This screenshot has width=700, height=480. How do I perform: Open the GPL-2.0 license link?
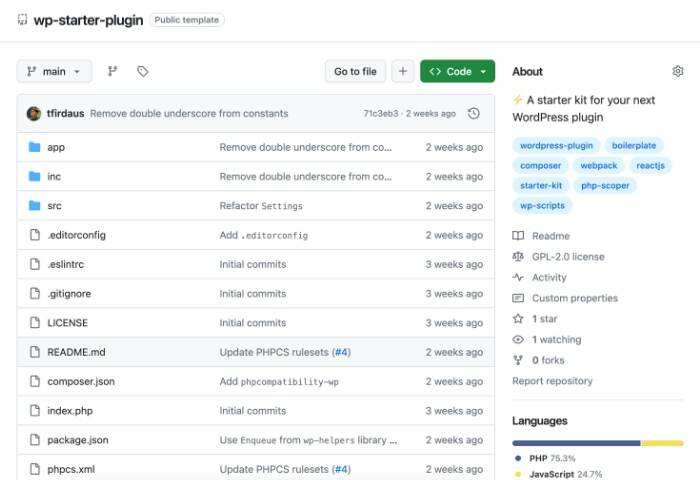(568, 256)
